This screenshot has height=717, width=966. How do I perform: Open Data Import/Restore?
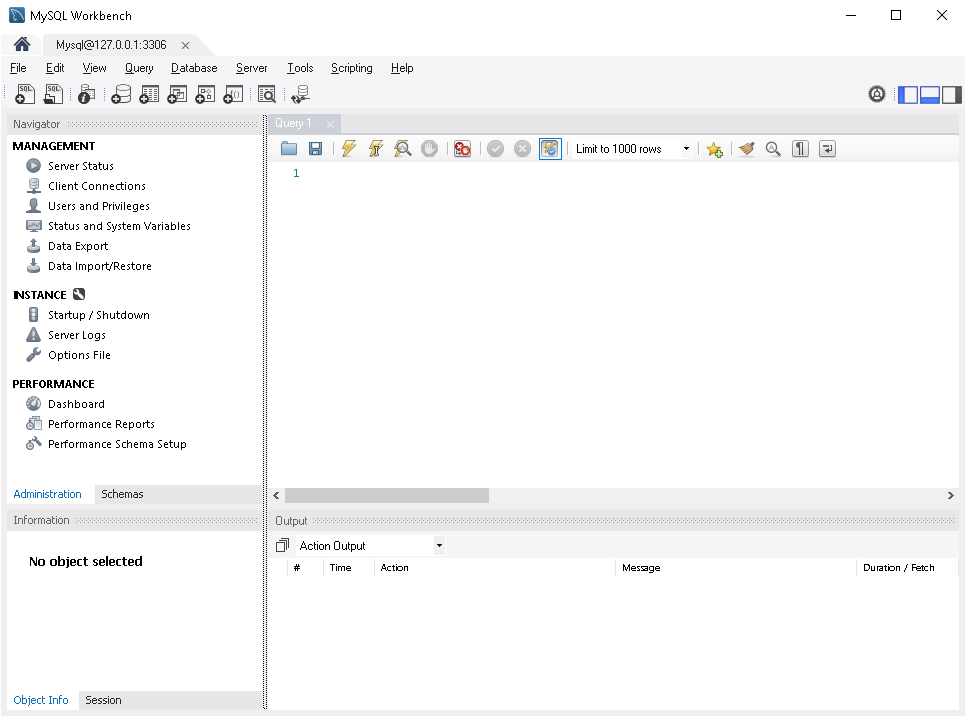pyautogui.click(x=99, y=266)
